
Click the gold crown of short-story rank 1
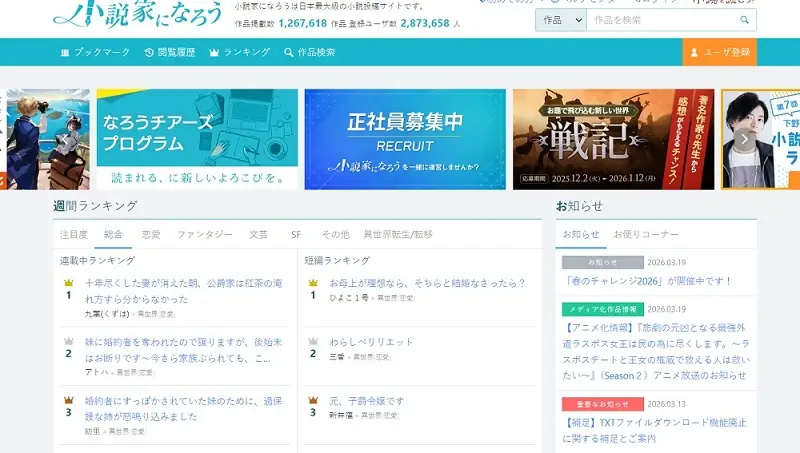(313, 283)
